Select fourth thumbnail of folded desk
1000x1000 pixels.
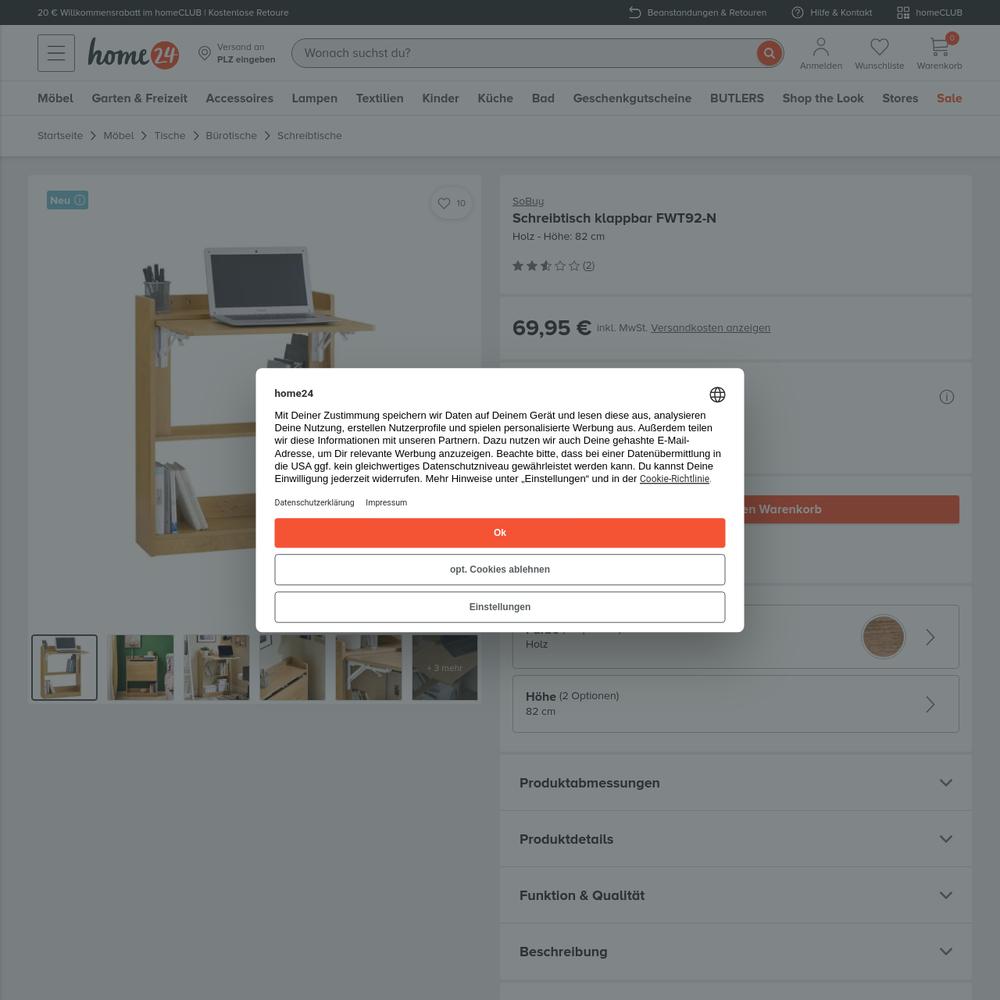pyautogui.click(x=293, y=667)
